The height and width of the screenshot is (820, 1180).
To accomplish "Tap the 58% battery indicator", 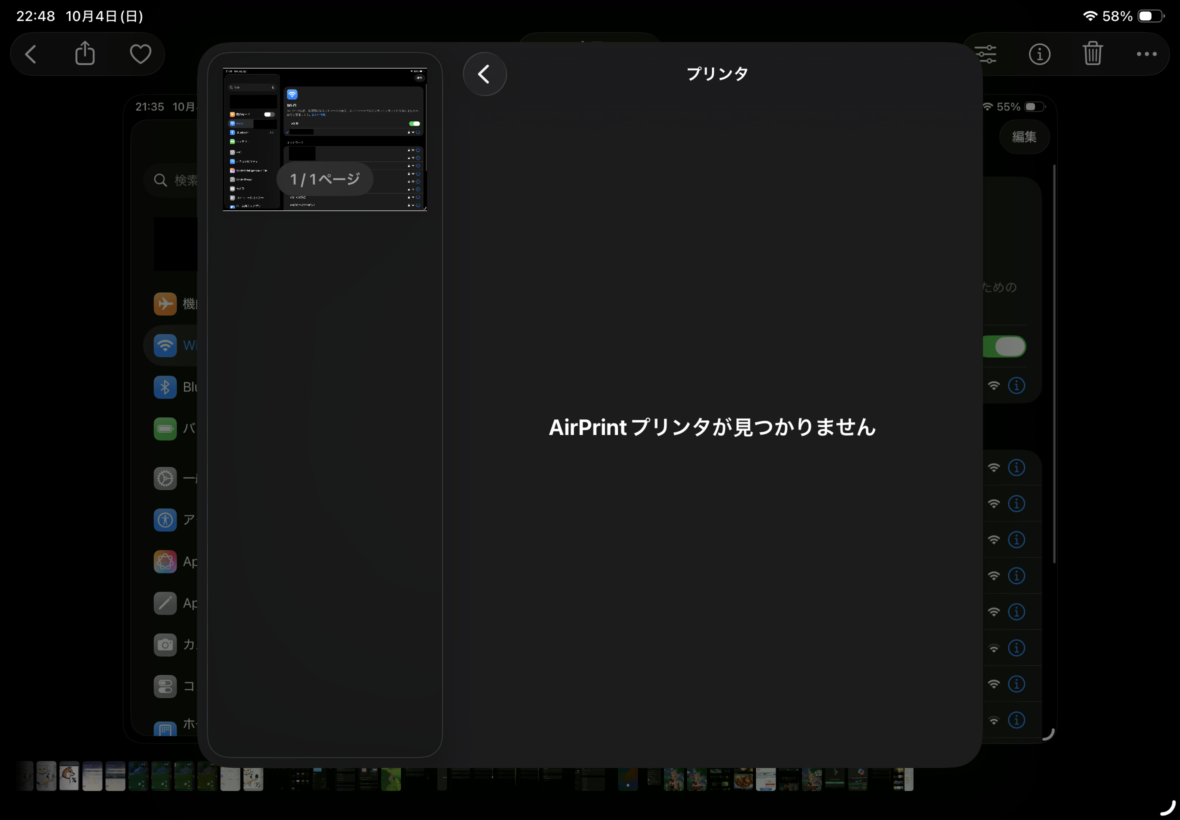I will click(x=1133, y=16).
